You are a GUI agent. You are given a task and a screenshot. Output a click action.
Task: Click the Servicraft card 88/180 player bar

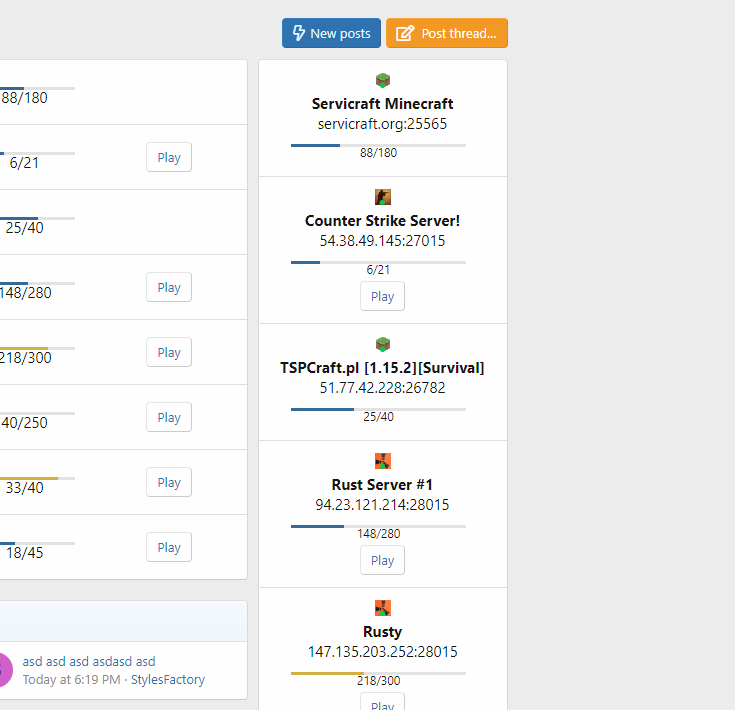378,145
